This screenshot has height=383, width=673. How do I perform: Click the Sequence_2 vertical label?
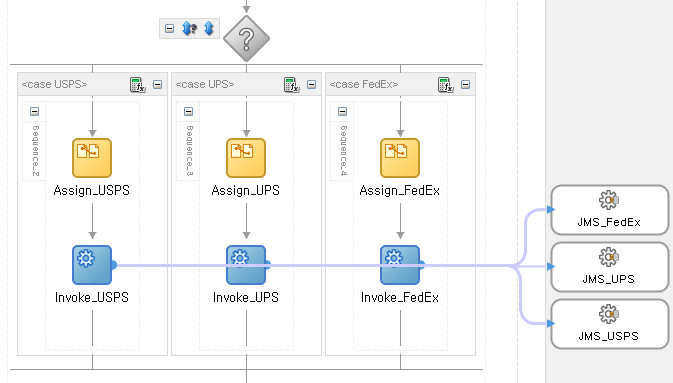36,151
